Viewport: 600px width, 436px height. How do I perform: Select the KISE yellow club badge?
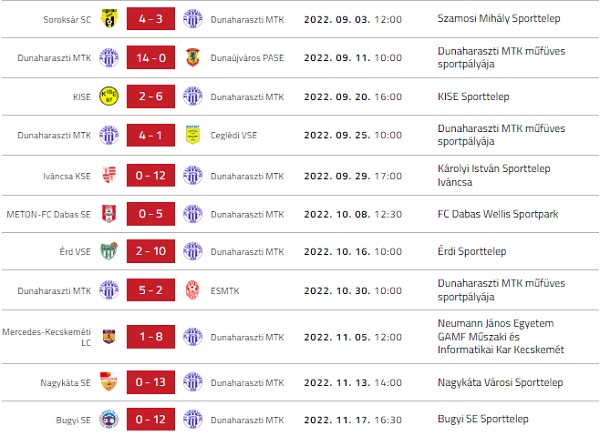[x=108, y=98]
